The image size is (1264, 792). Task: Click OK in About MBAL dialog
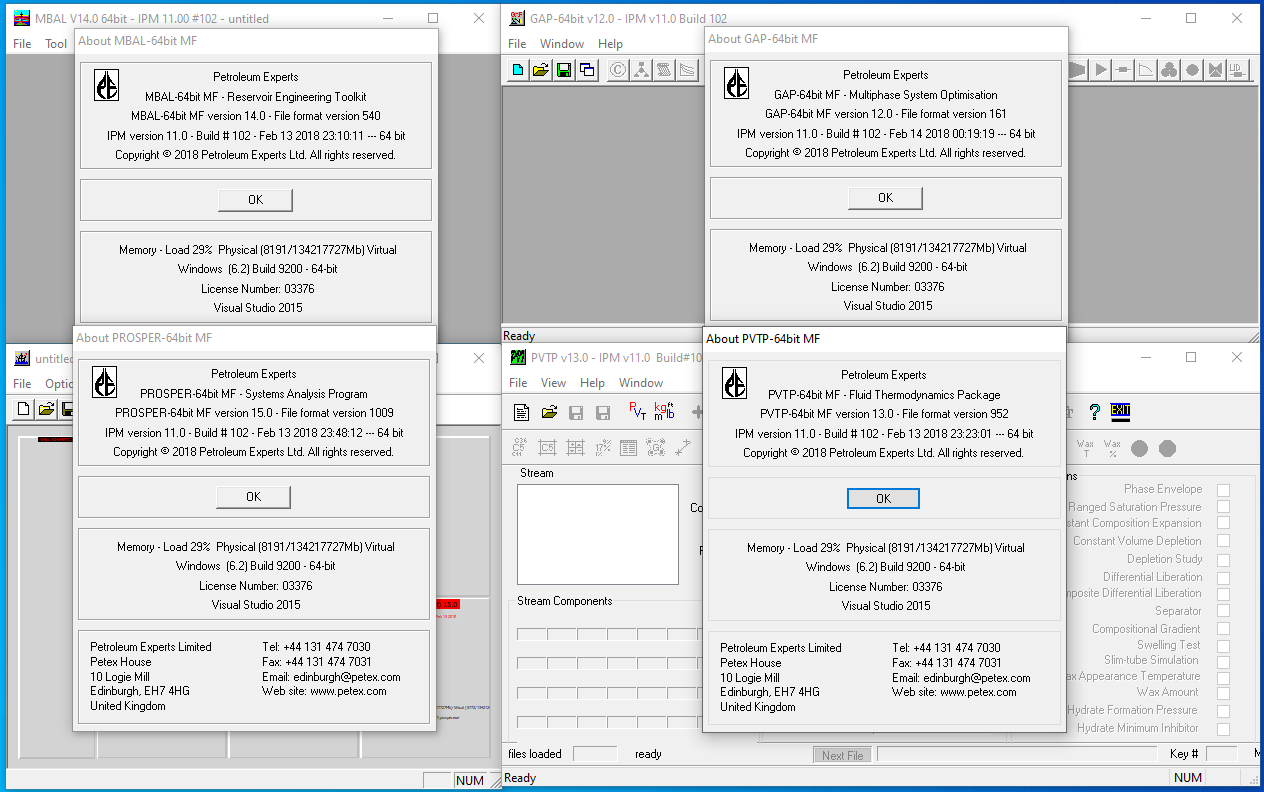pyautogui.click(x=255, y=200)
